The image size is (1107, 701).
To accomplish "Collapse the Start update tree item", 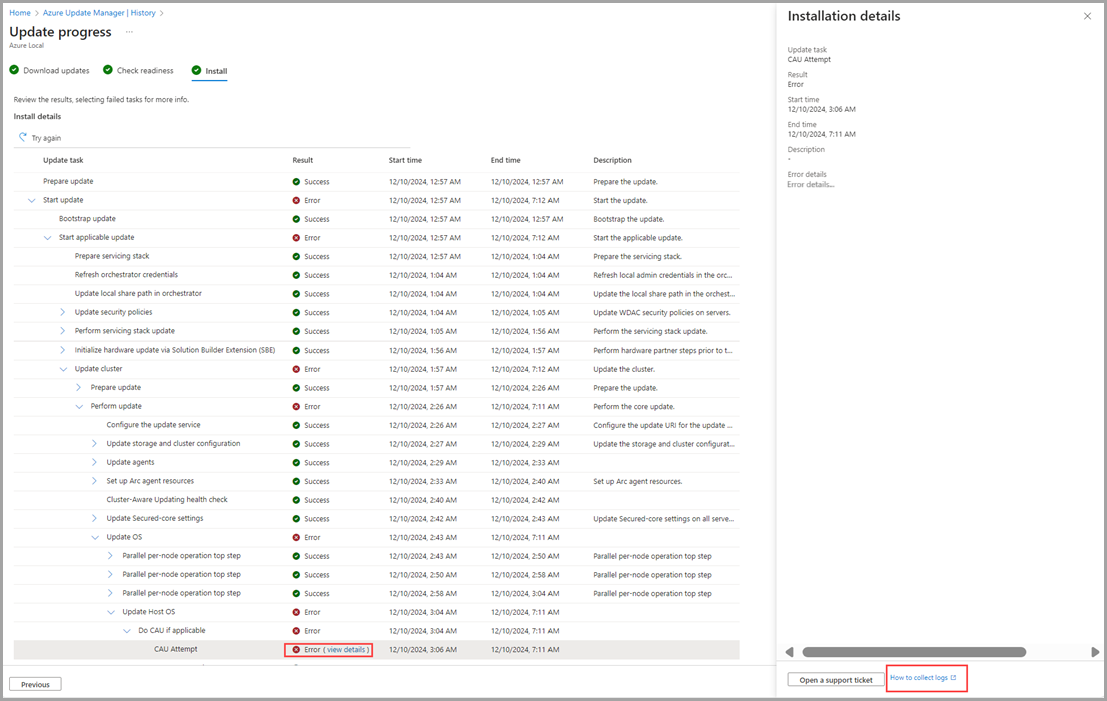I will click(31, 200).
